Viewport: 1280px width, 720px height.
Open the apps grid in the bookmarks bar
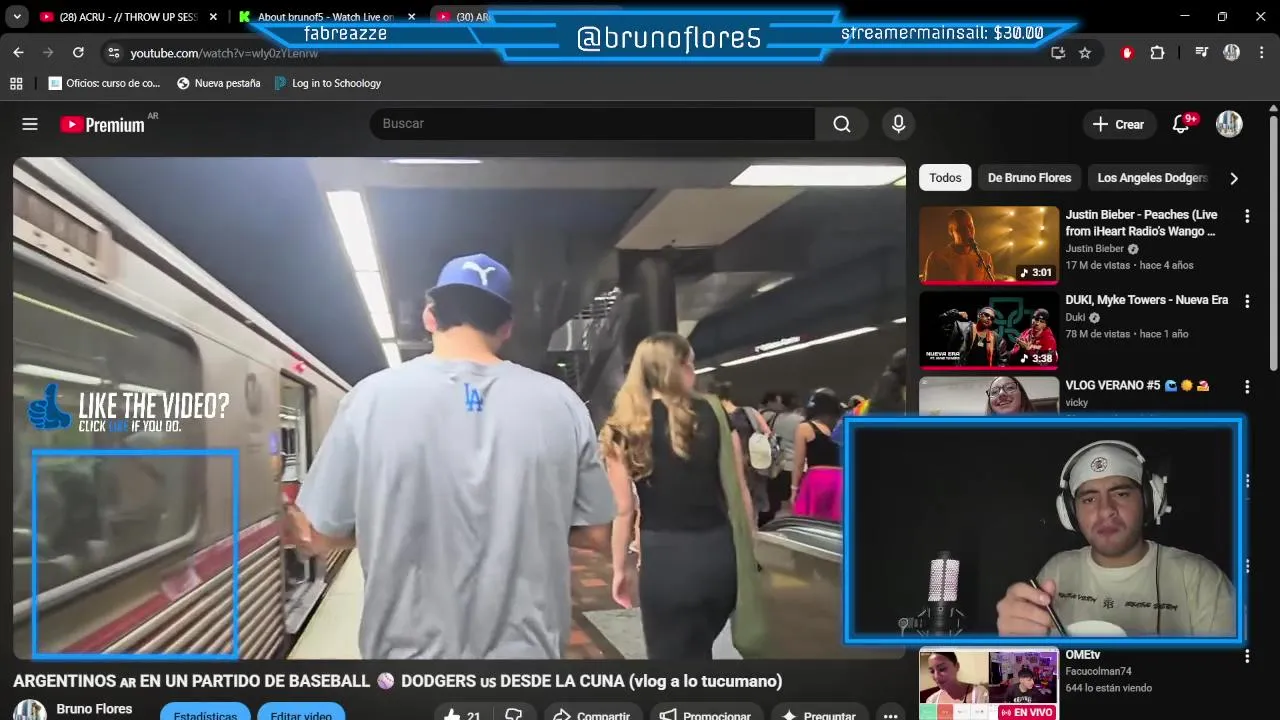(16, 83)
